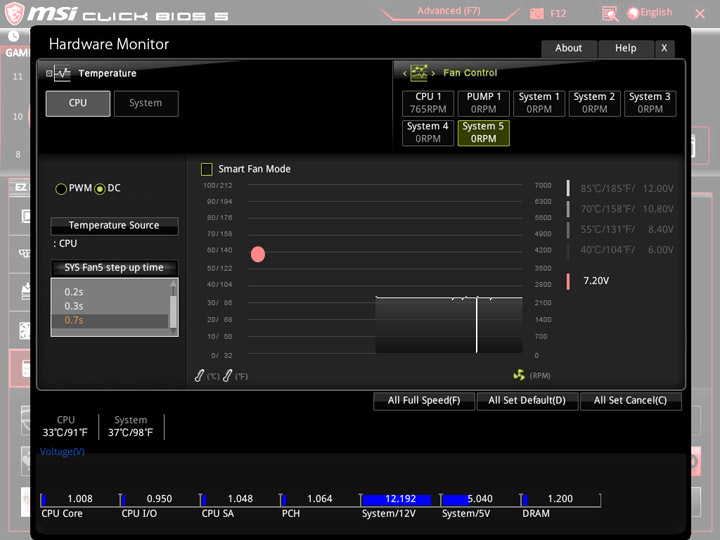Click All Set Default(D) button
Screen dimensions: 720x540
[x=527, y=401]
